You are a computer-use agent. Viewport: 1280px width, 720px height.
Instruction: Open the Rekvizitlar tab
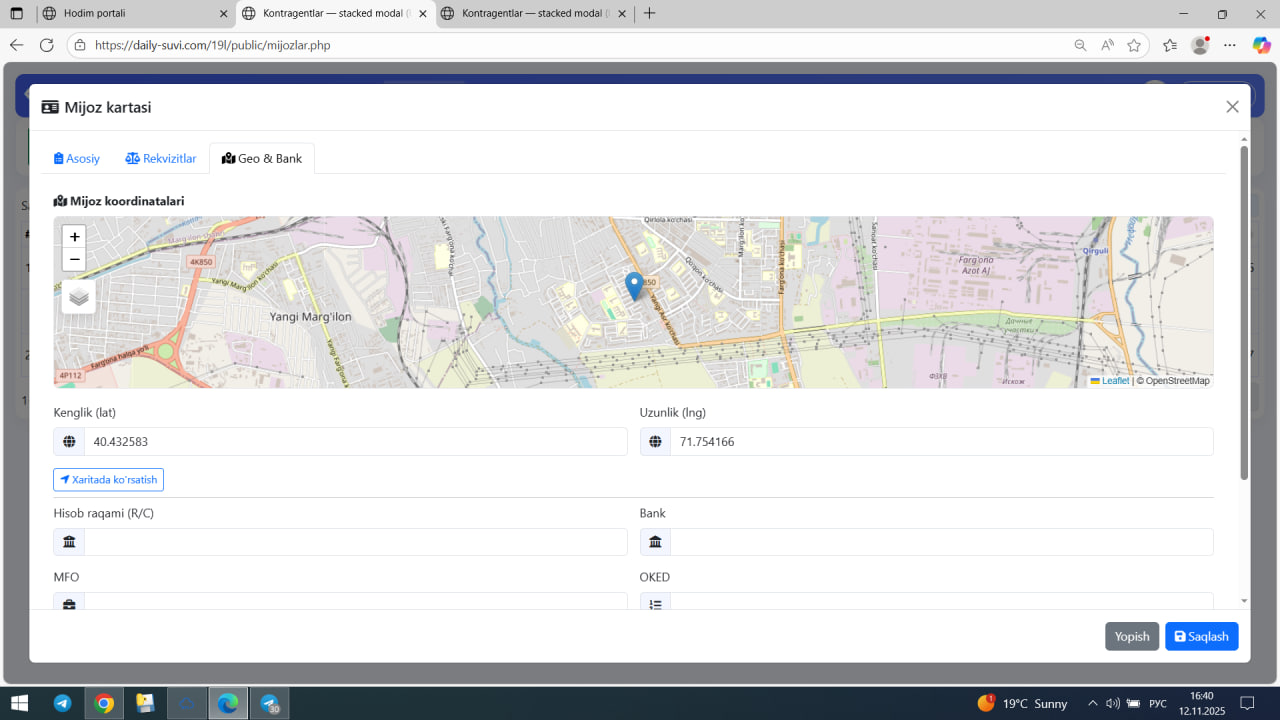click(x=161, y=159)
